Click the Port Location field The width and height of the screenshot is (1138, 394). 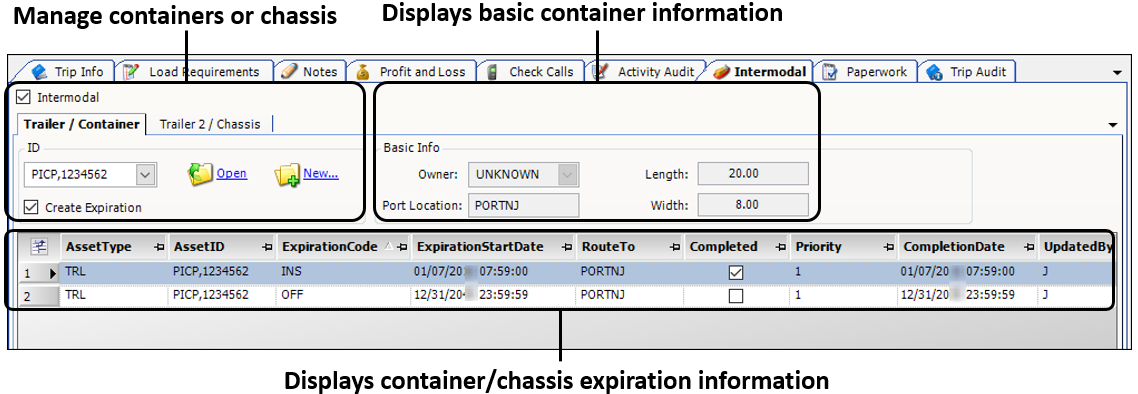[x=523, y=205]
